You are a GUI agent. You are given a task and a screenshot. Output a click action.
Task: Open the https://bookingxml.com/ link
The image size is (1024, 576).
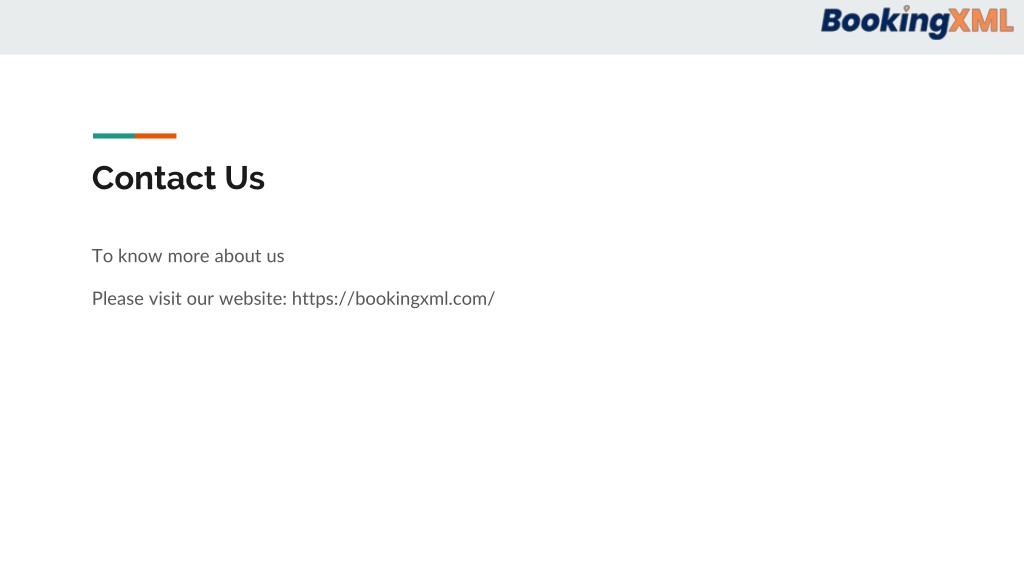pyautogui.click(x=393, y=298)
